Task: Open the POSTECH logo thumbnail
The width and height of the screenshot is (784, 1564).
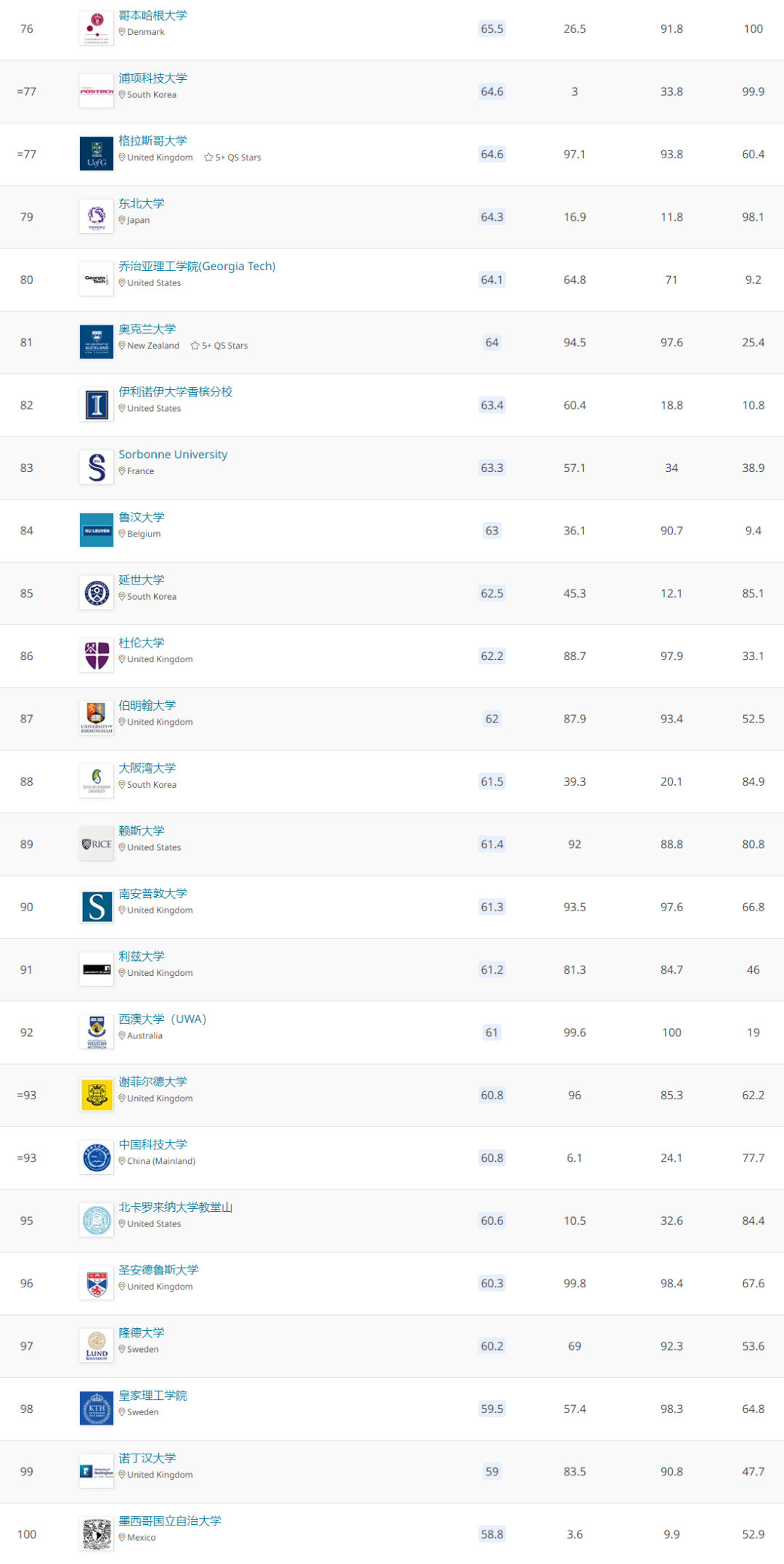Action: pyautogui.click(x=97, y=91)
